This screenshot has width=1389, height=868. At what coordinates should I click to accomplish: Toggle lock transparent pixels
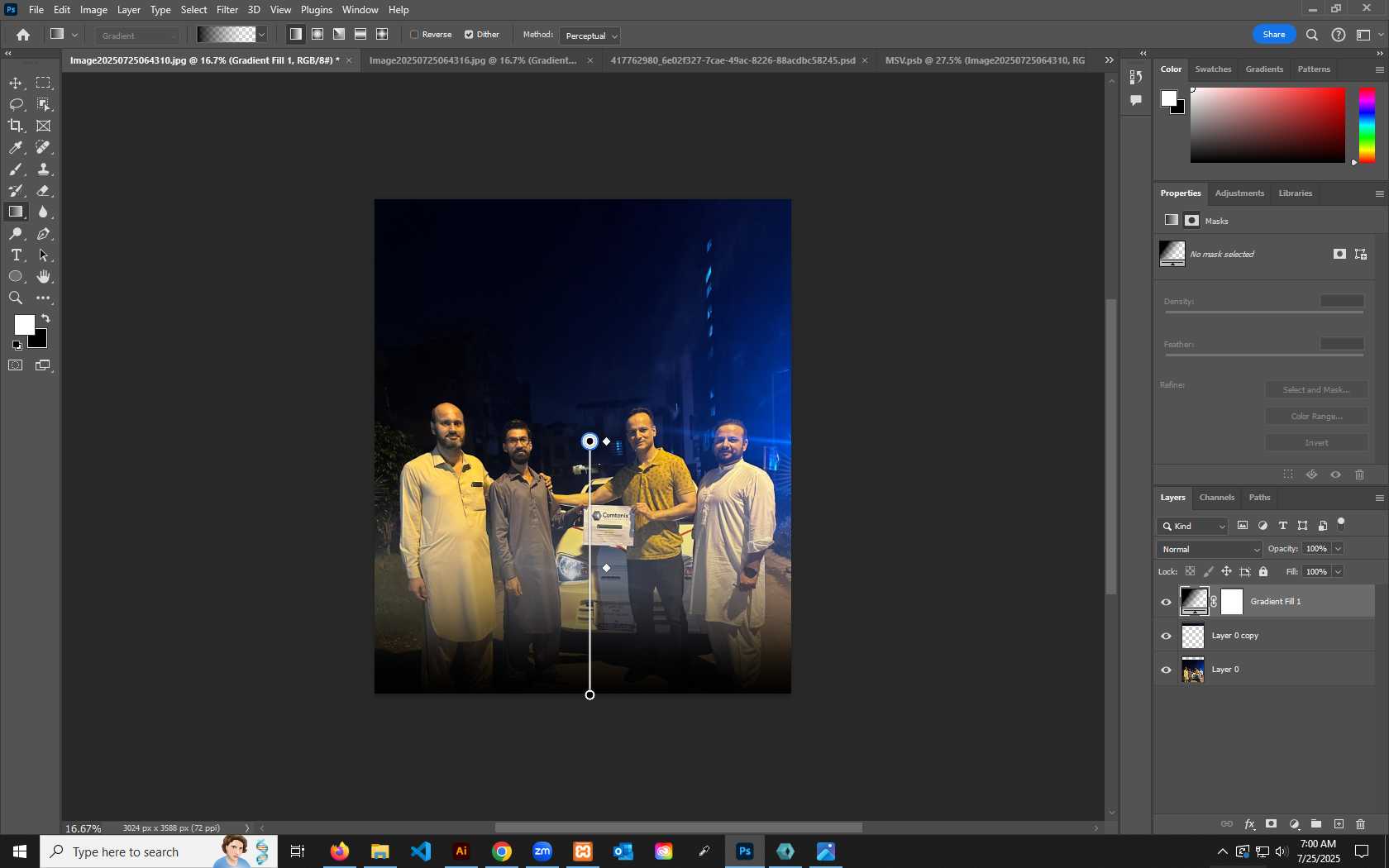pos(1190,571)
